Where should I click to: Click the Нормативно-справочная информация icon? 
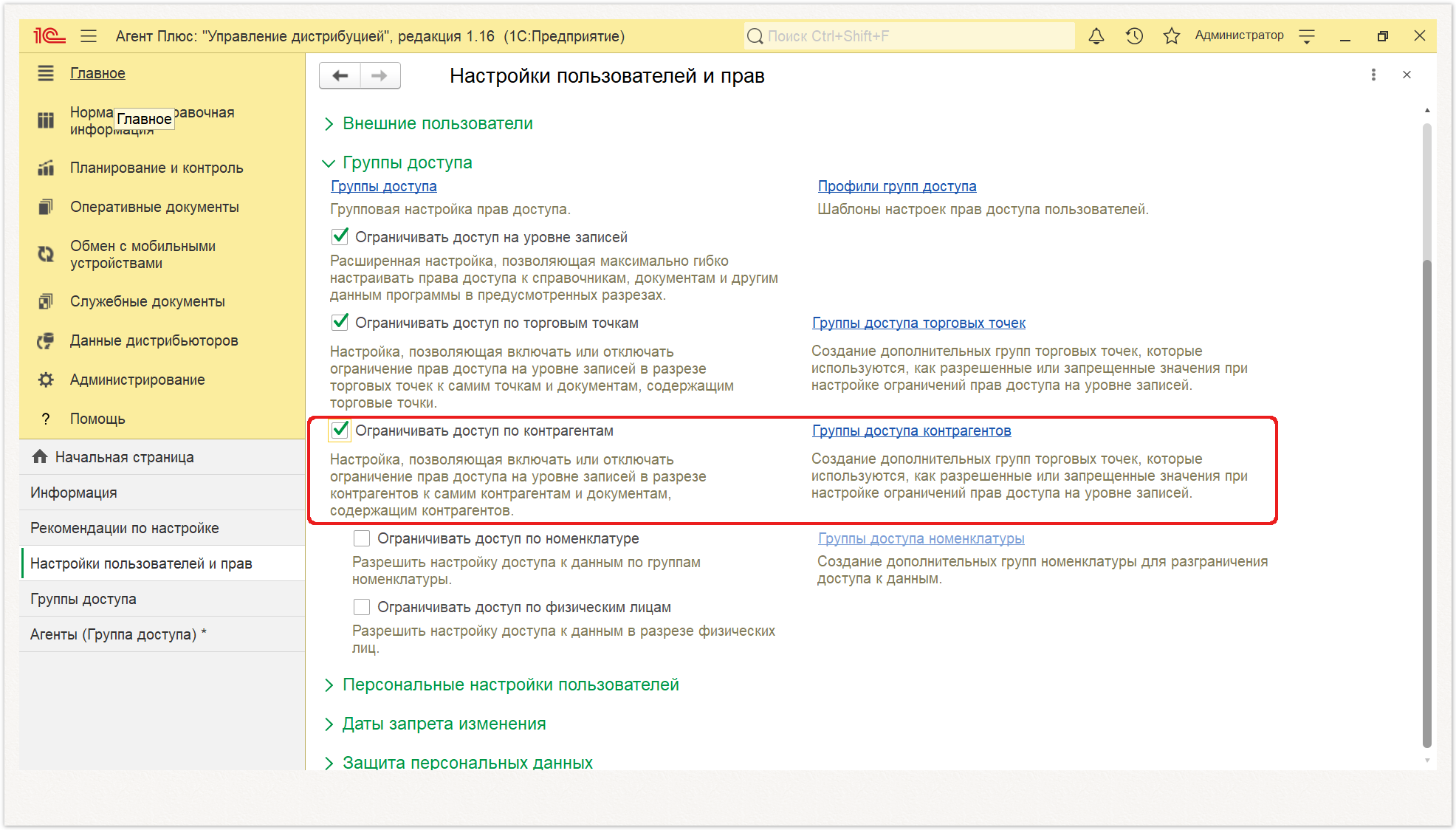pyautogui.click(x=46, y=120)
